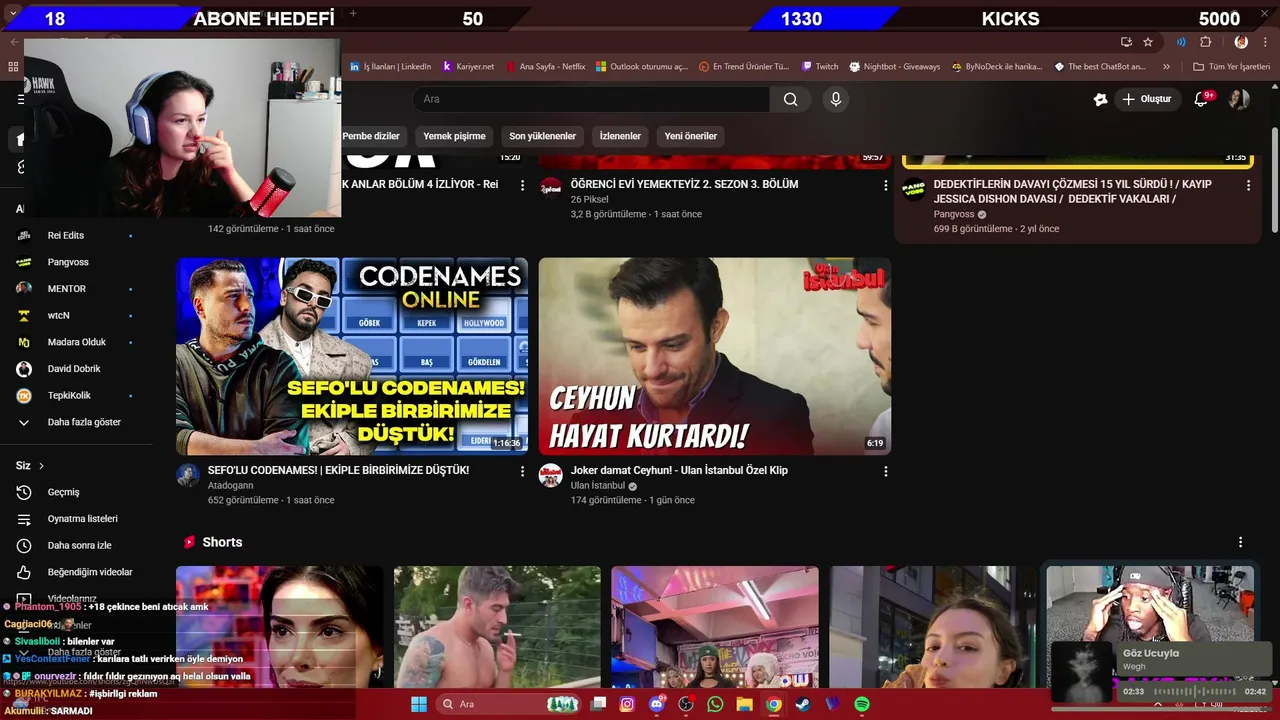Open the Rei Edits subscription
The height and width of the screenshot is (720, 1280).
click(66, 235)
